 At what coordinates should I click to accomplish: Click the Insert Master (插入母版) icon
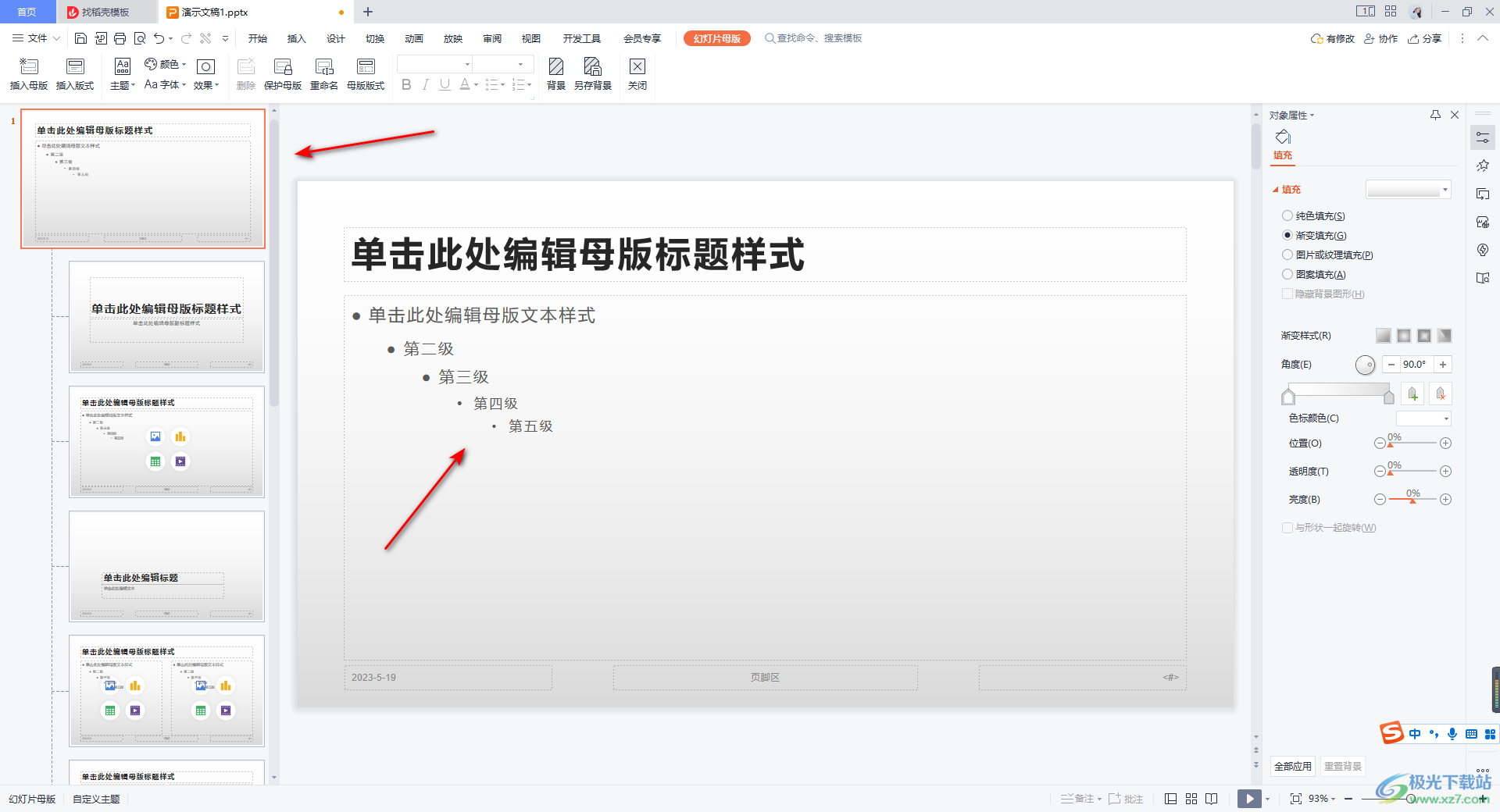[x=29, y=74]
